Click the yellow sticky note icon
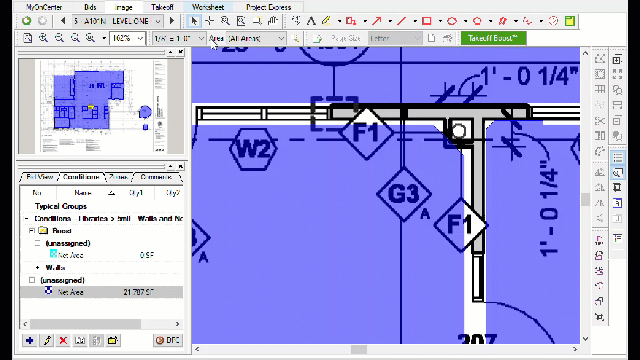Screen dimensions: 640x360 (570, 21)
